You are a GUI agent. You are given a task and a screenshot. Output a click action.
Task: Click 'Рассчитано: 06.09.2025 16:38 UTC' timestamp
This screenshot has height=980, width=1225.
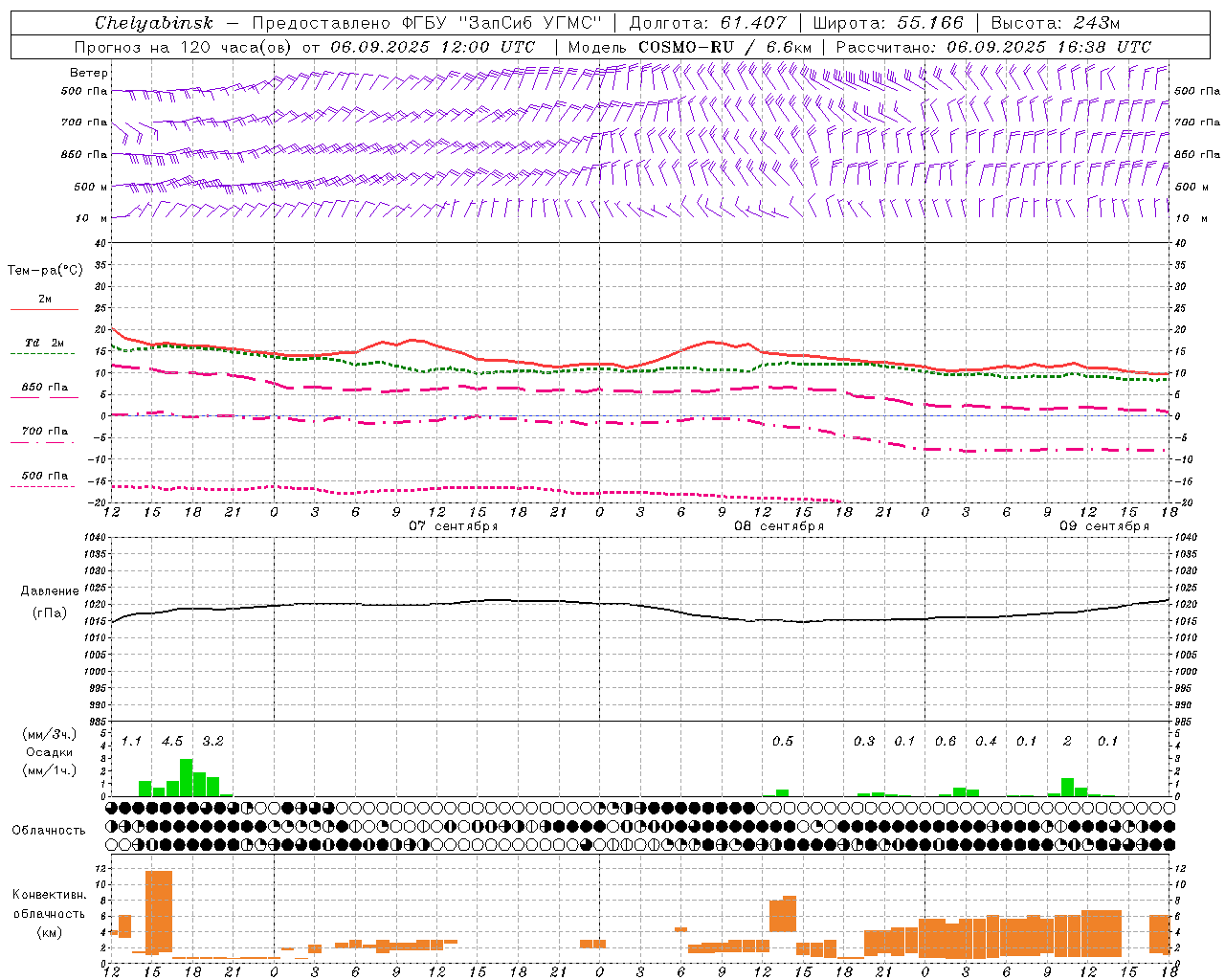click(993, 47)
